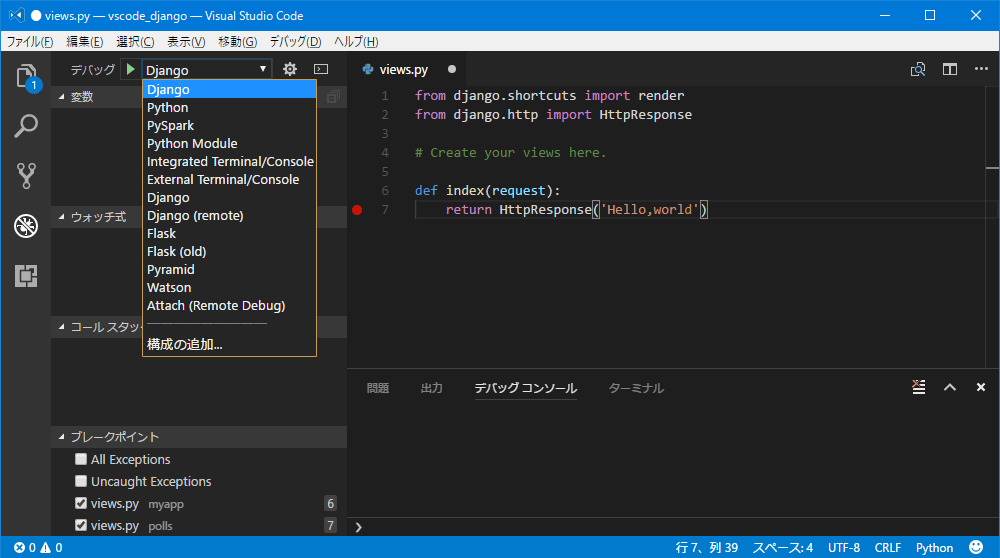Screen dimensions: 1000x558
Task: Open the debug configuration dropdown arrow
Action: tap(263, 69)
